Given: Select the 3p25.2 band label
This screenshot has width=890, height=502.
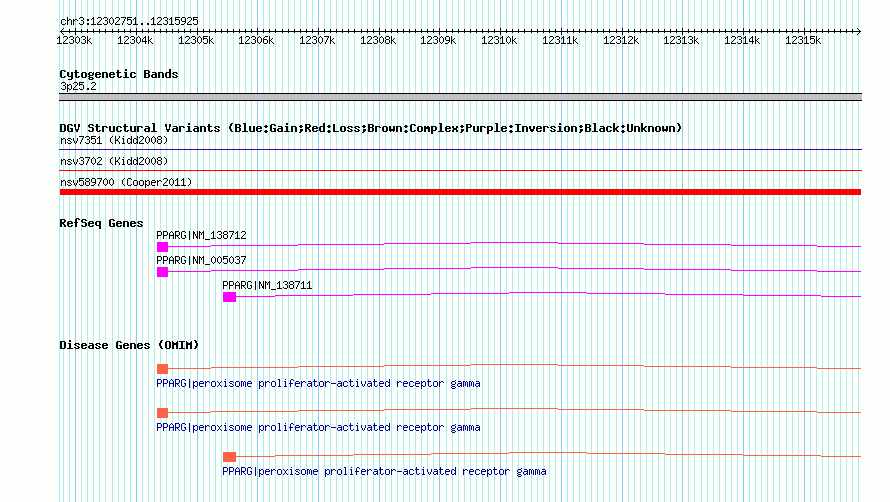Looking at the screenshot, I should pyautogui.click(x=78, y=86).
